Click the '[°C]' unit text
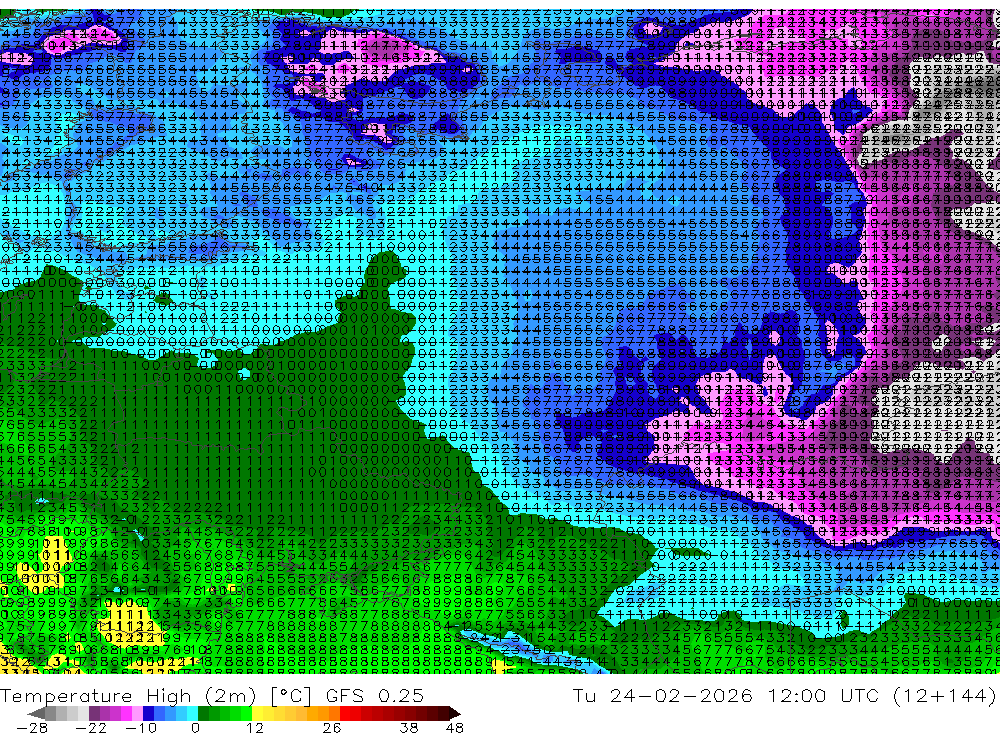Screen dimensions: 1000x733 tap(290, 695)
